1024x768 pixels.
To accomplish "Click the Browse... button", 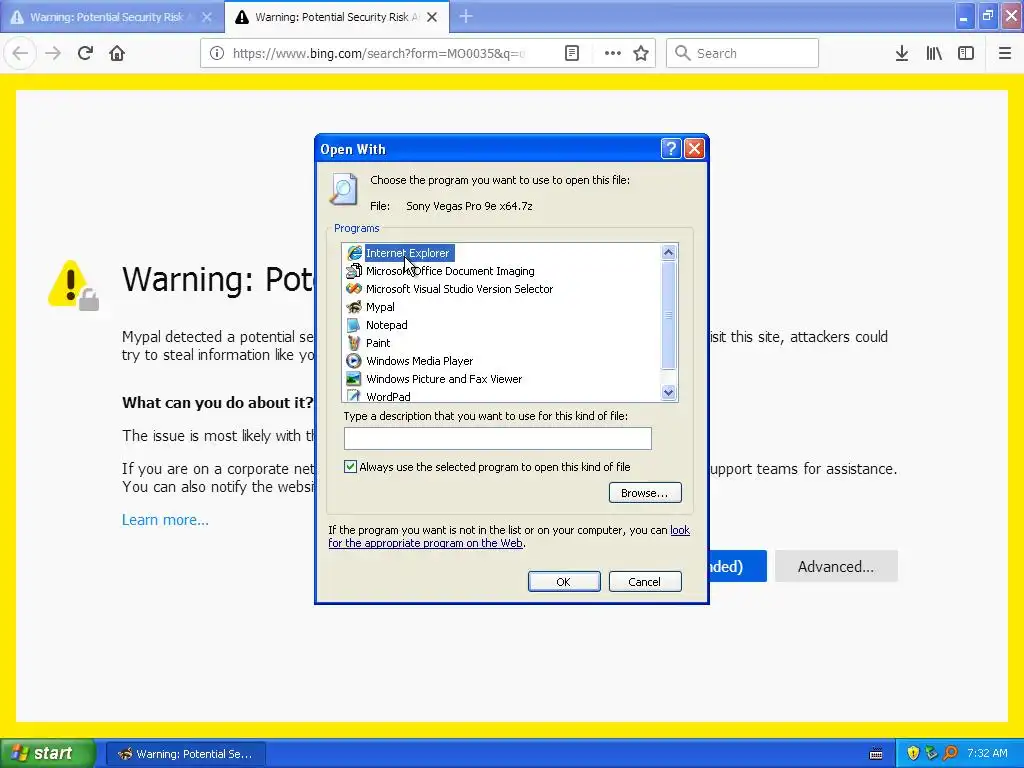I will click(x=645, y=492).
